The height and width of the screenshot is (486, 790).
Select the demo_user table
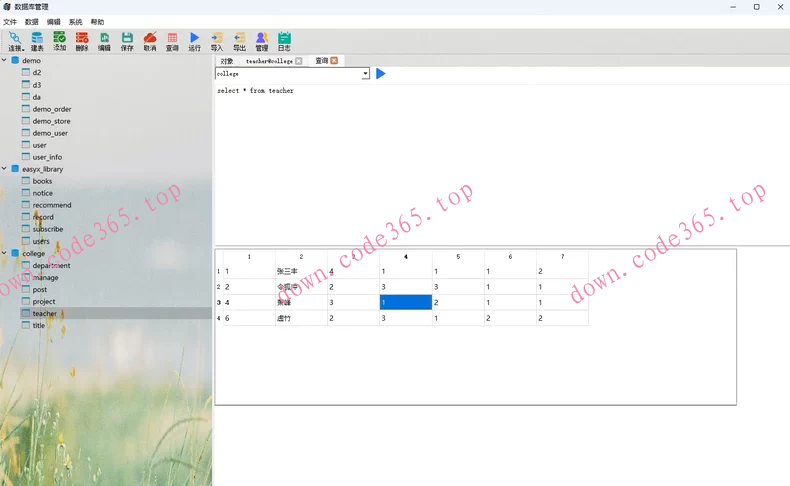click(50, 133)
